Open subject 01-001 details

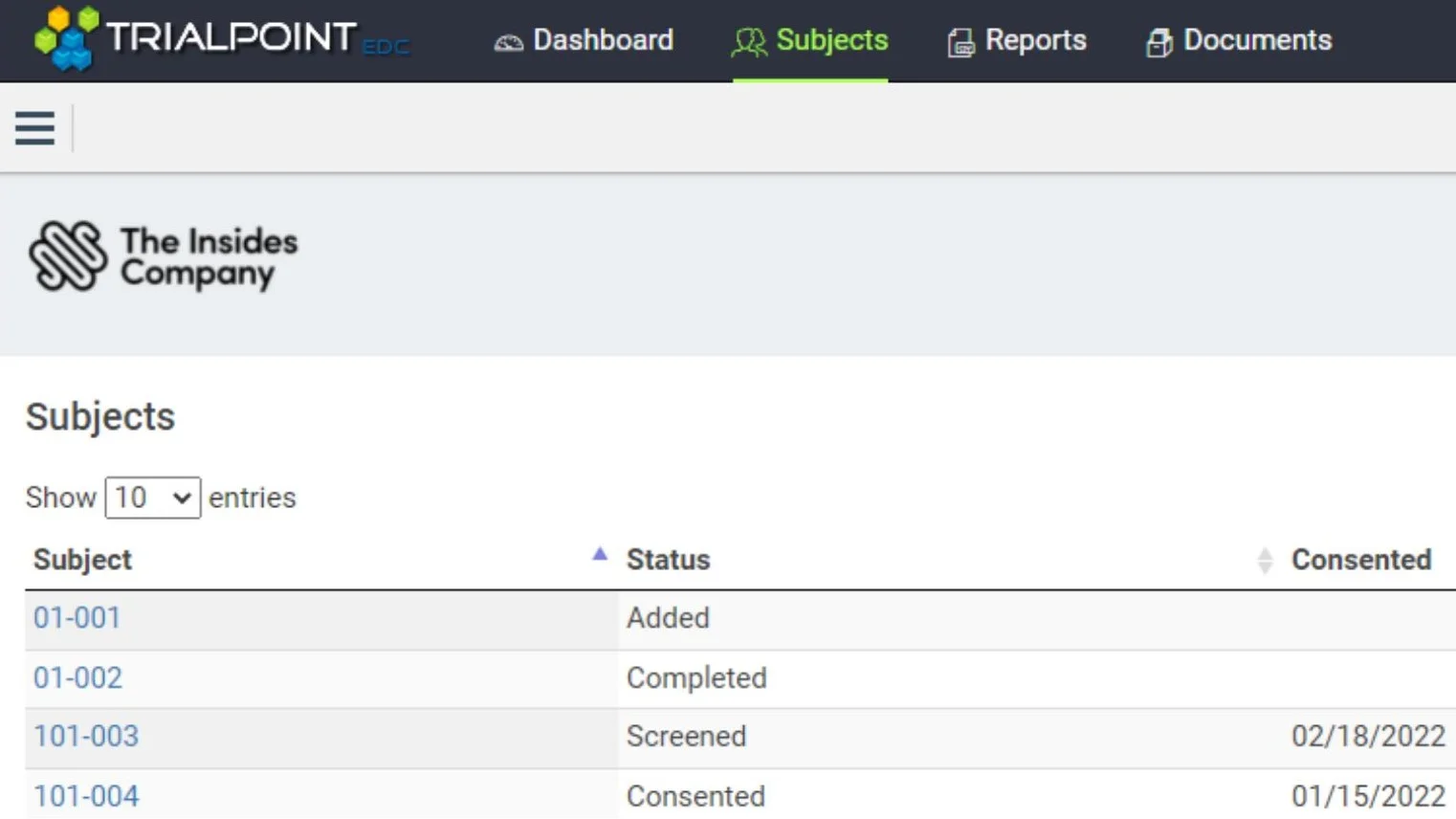point(76,618)
